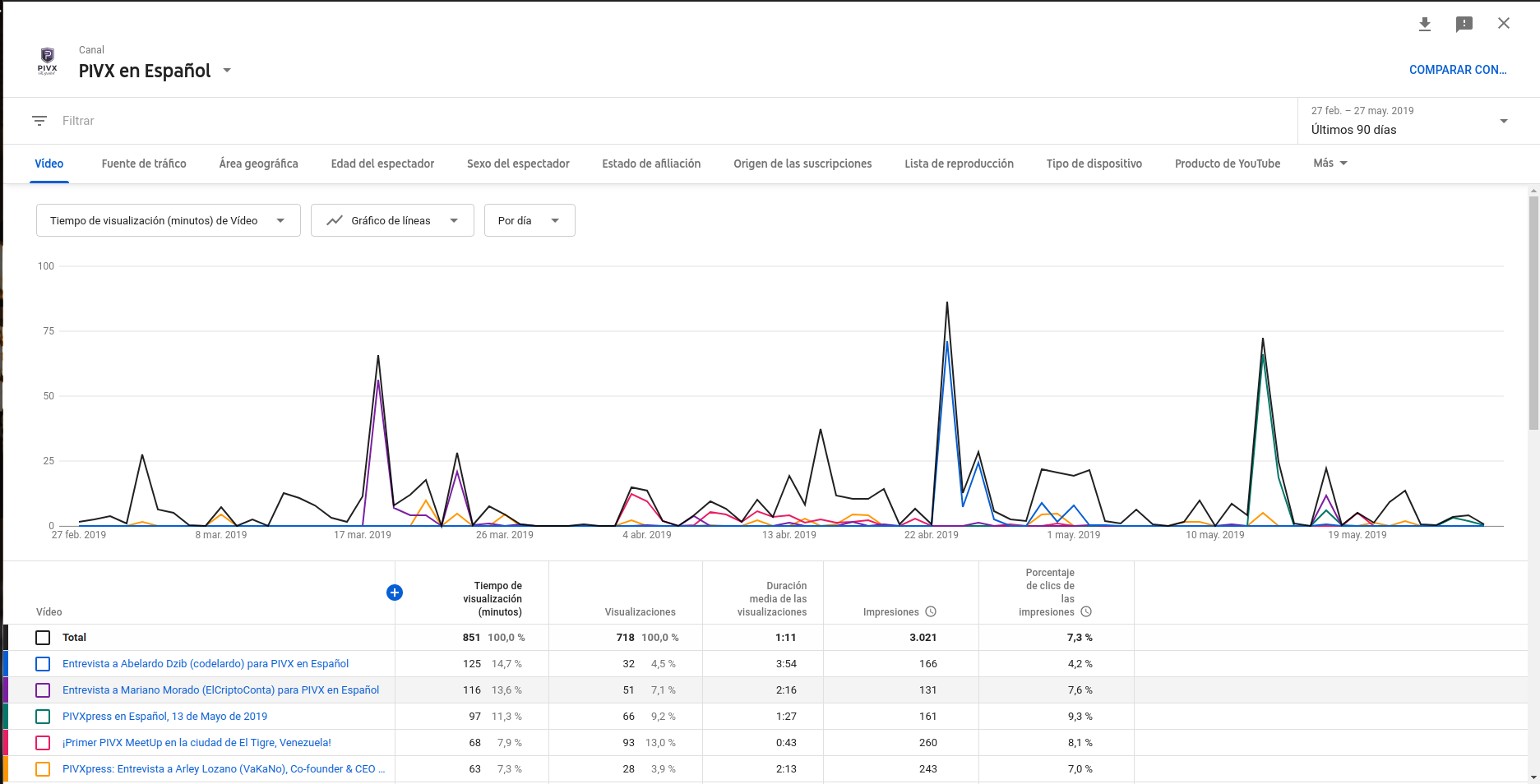
Task: Open Origen de las suscripciones tab
Action: tap(802, 164)
